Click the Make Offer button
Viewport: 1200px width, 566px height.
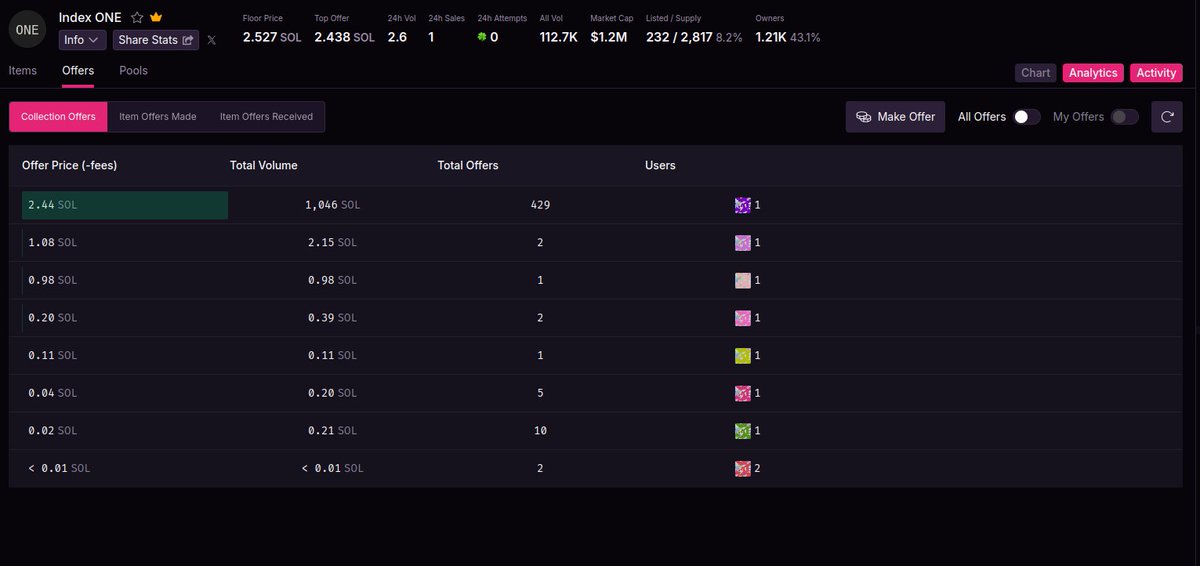[x=895, y=117]
